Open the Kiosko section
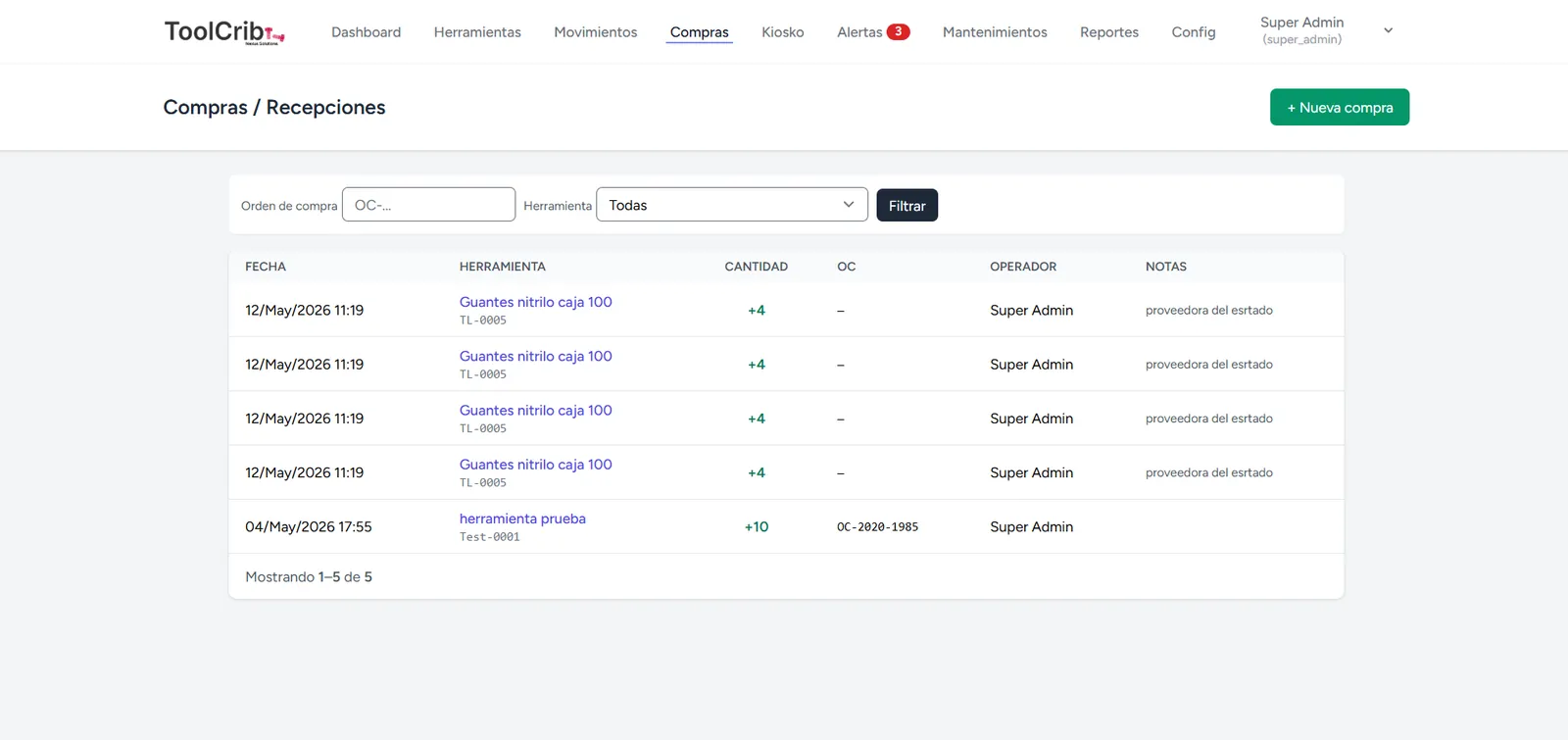 click(x=783, y=32)
